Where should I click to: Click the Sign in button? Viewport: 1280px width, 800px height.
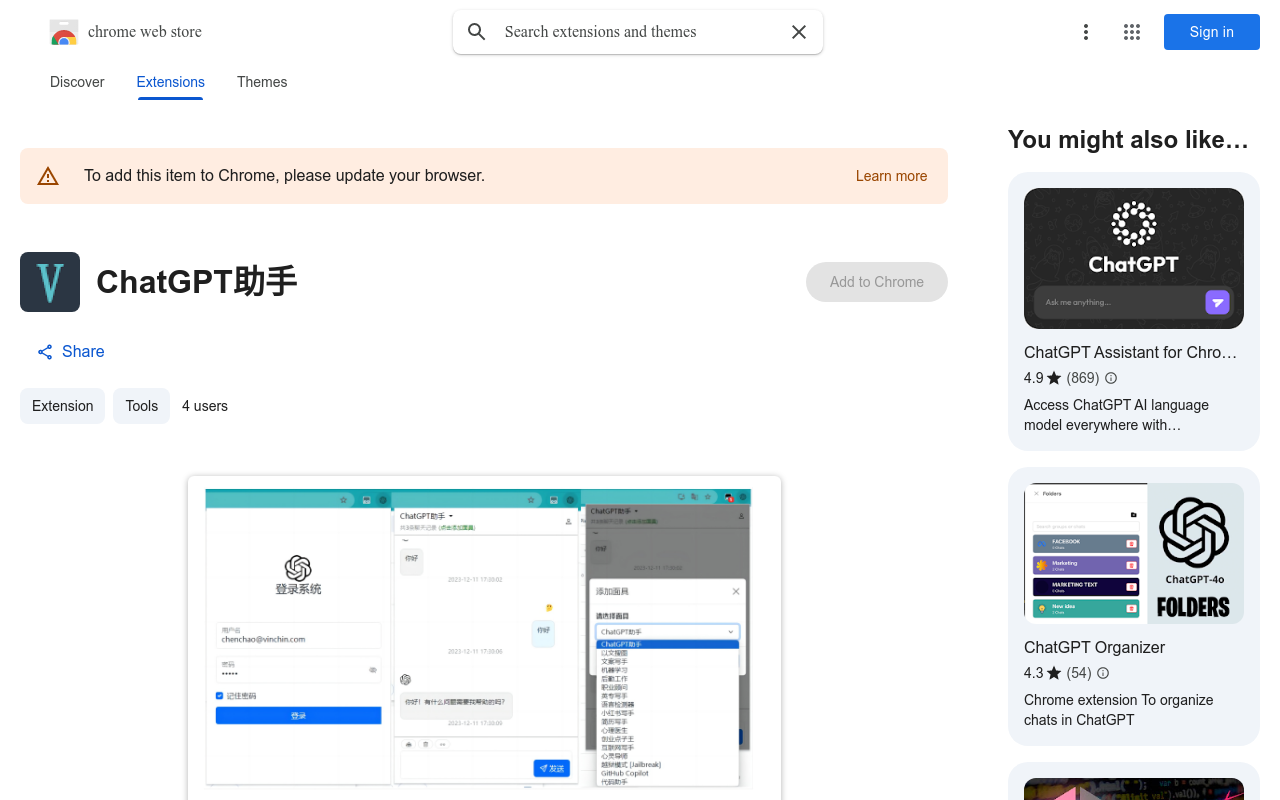pos(1211,31)
